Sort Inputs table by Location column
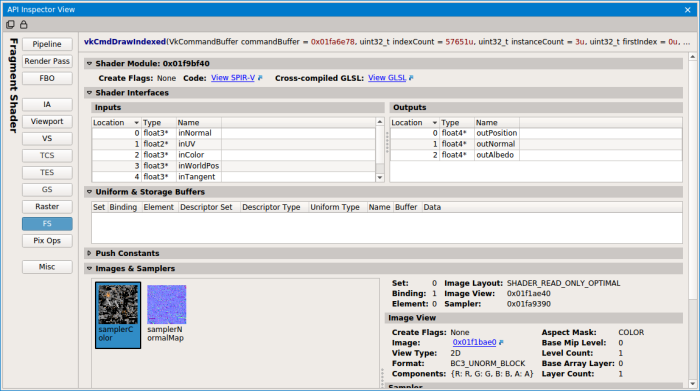Image resolution: width=700 pixels, height=391 pixels. tap(116, 122)
